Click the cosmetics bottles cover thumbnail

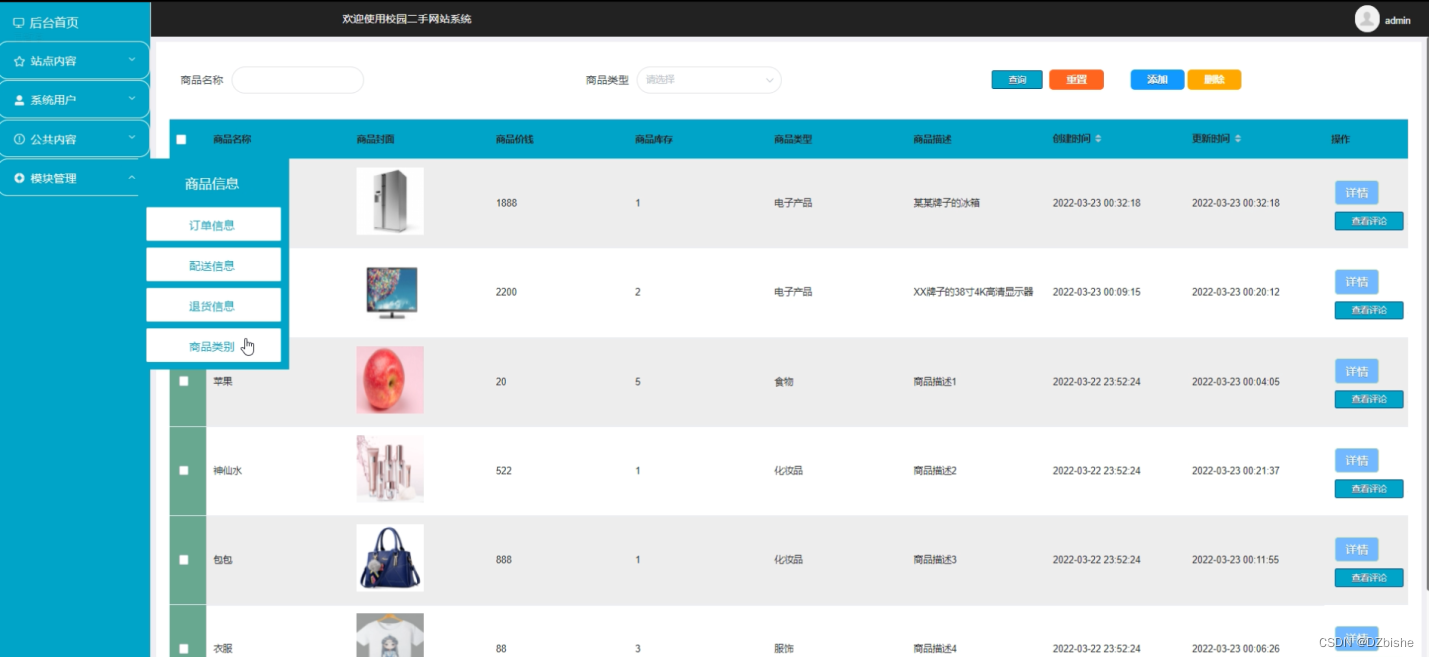click(x=390, y=469)
